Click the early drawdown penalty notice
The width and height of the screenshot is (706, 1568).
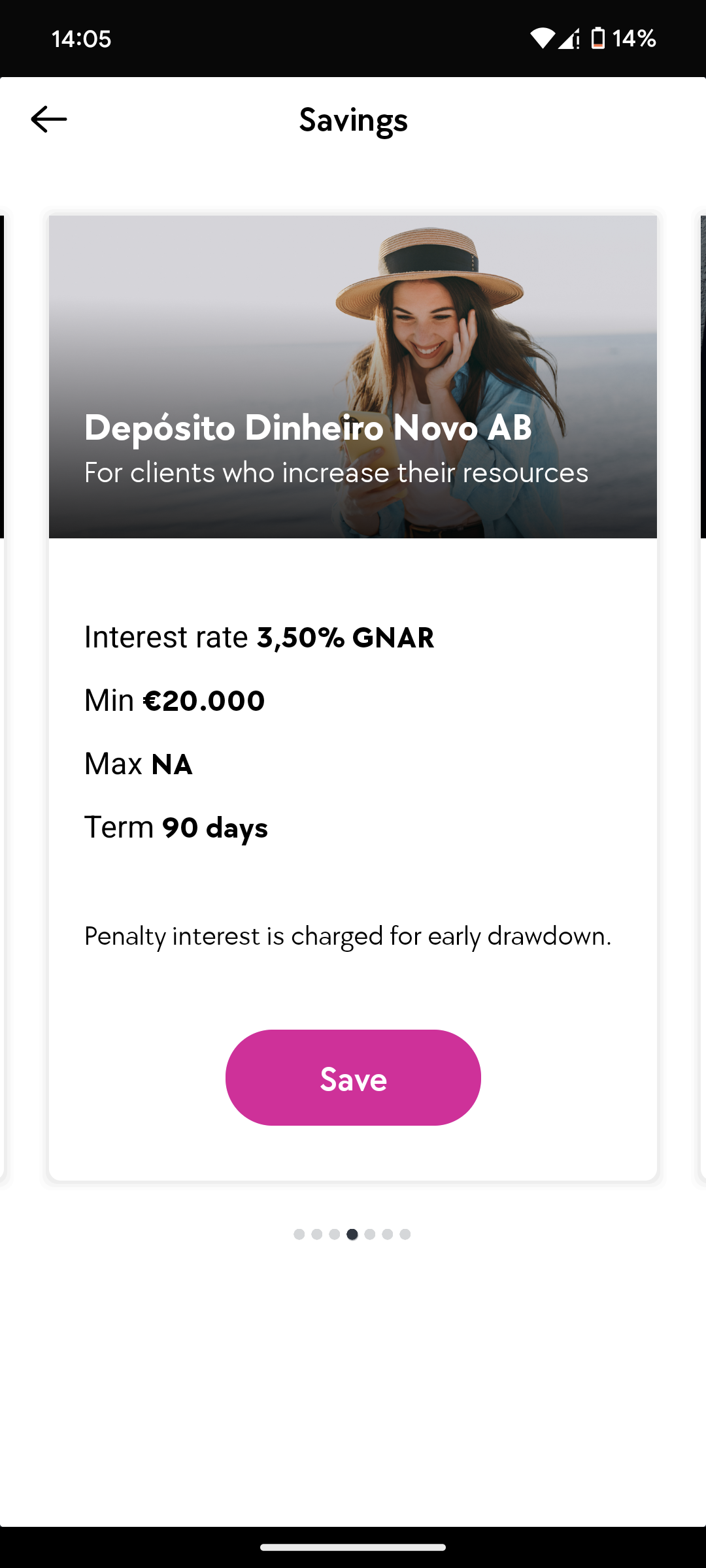348,936
